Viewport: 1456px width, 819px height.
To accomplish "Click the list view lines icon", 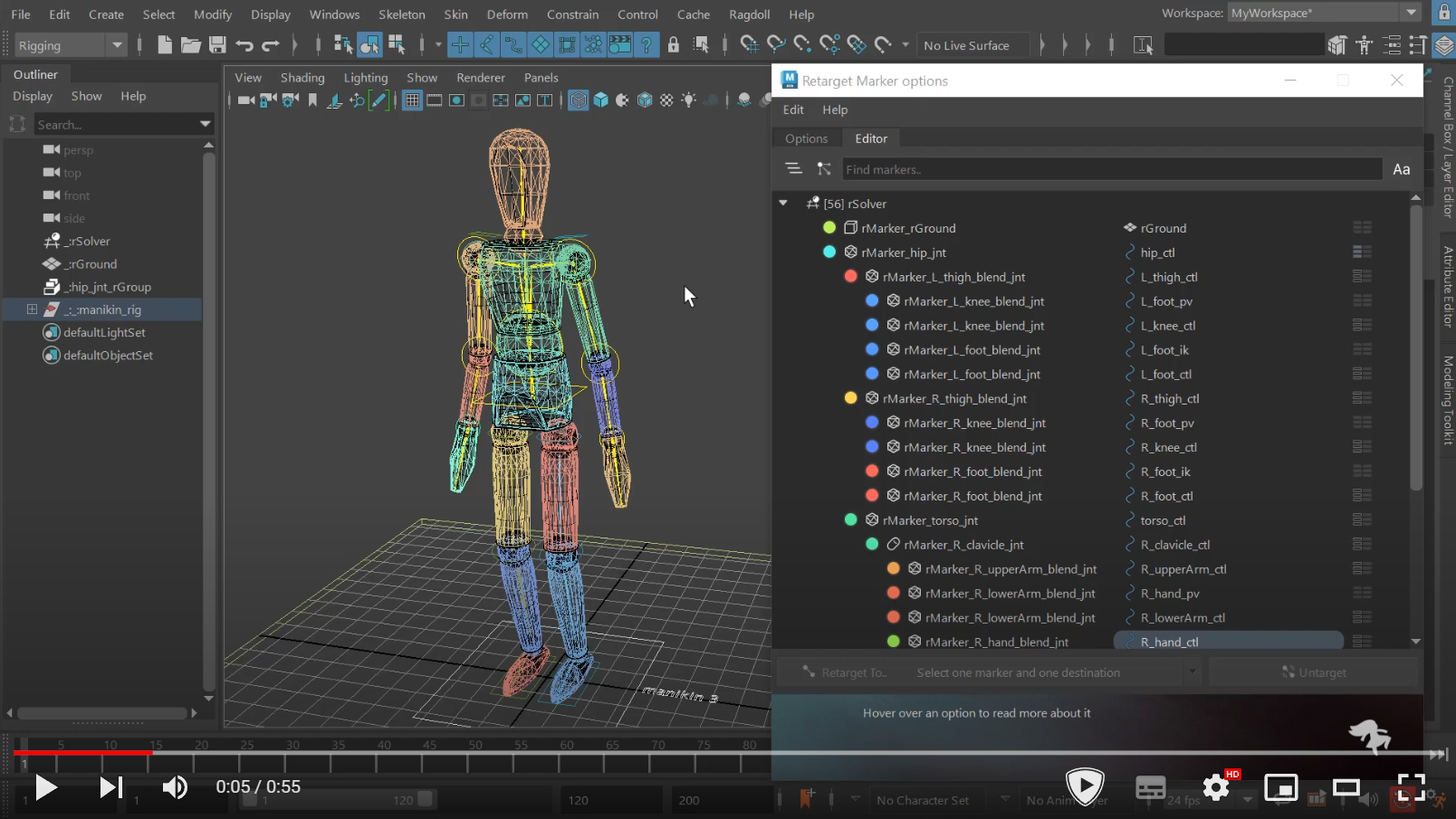I will pyautogui.click(x=793, y=169).
